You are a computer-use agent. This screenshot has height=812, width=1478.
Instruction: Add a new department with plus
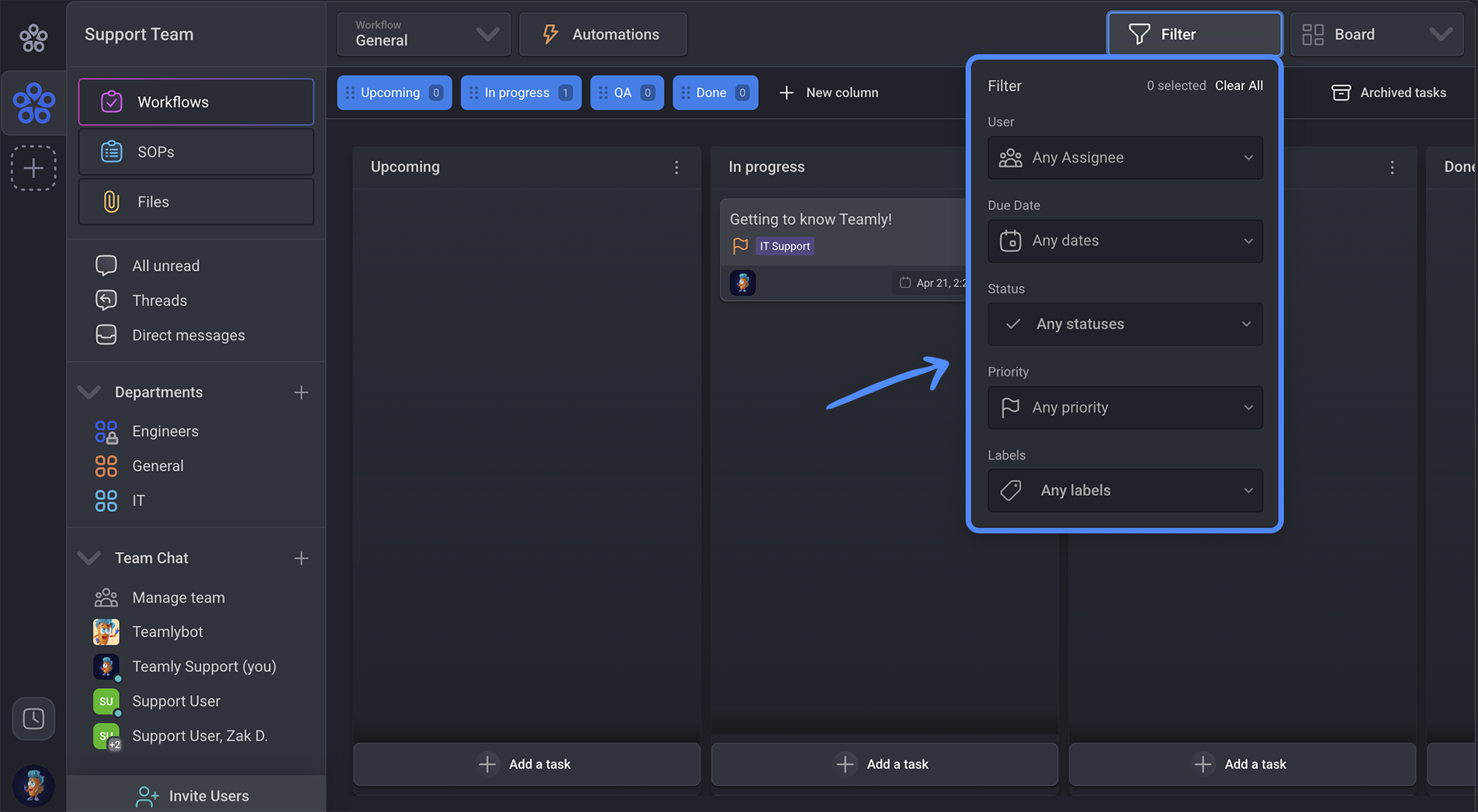[x=301, y=392]
